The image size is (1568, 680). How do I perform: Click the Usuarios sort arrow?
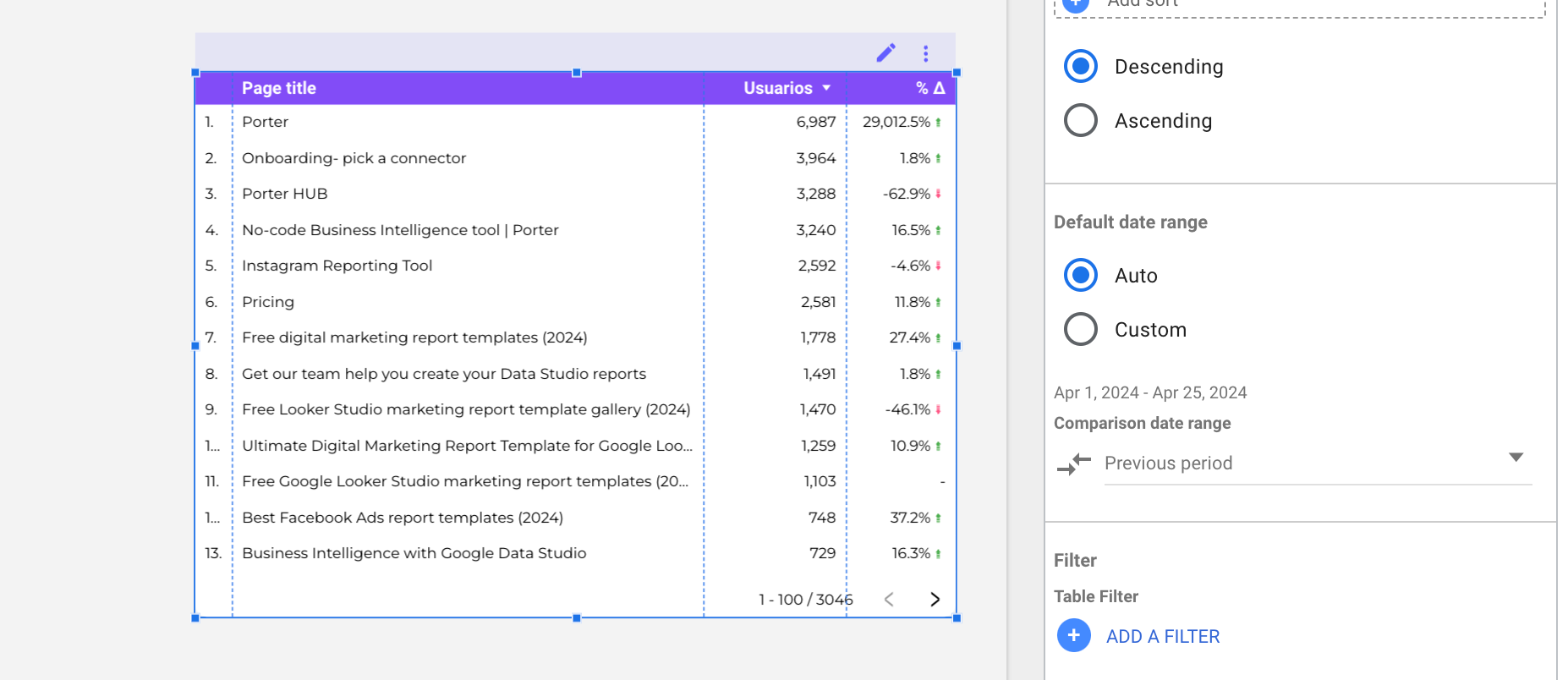pyautogui.click(x=826, y=88)
